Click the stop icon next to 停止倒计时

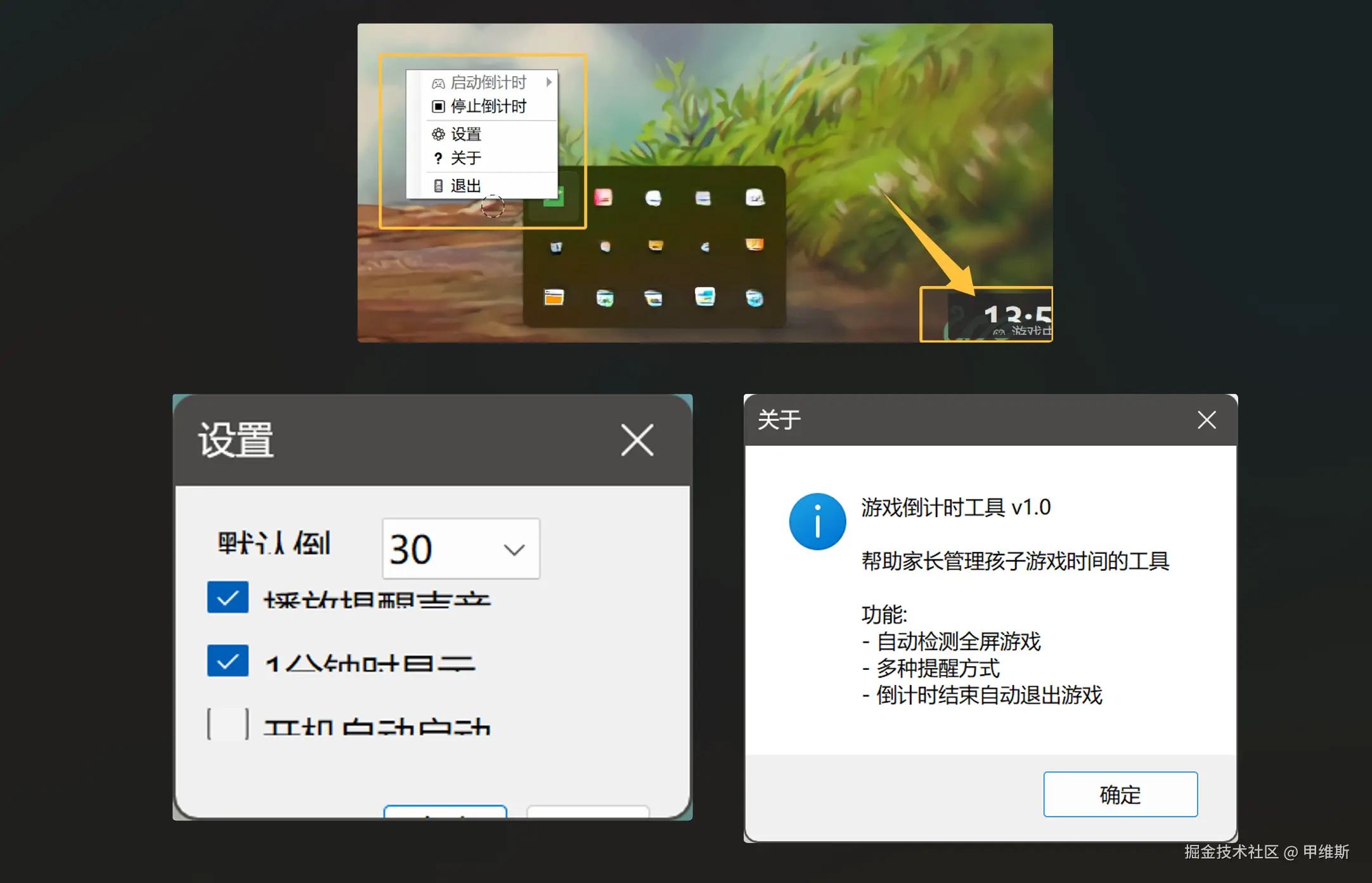(437, 107)
